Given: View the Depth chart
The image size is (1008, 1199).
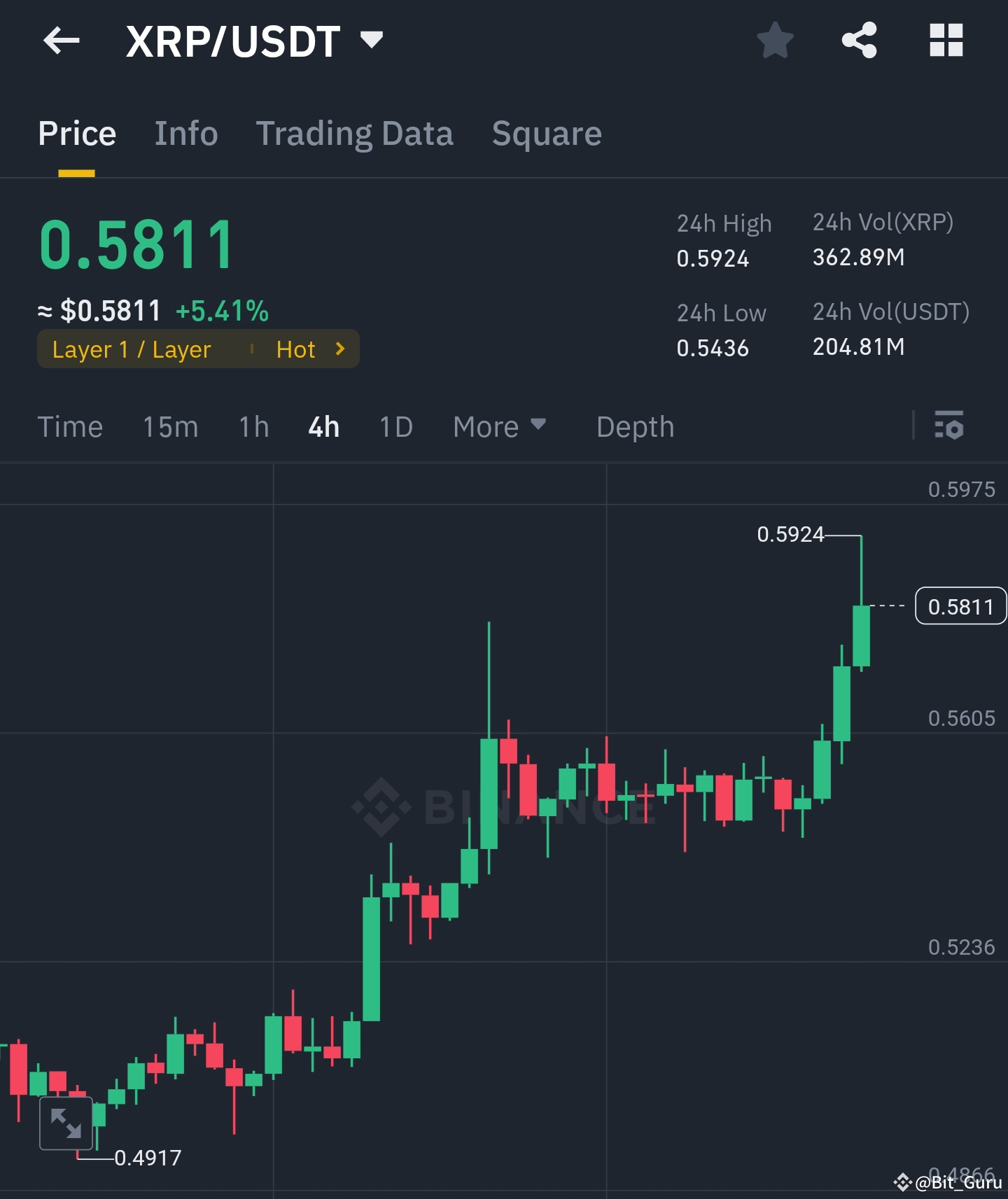Looking at the screenshot, I should pyautogui.click(x=635, y=426).
